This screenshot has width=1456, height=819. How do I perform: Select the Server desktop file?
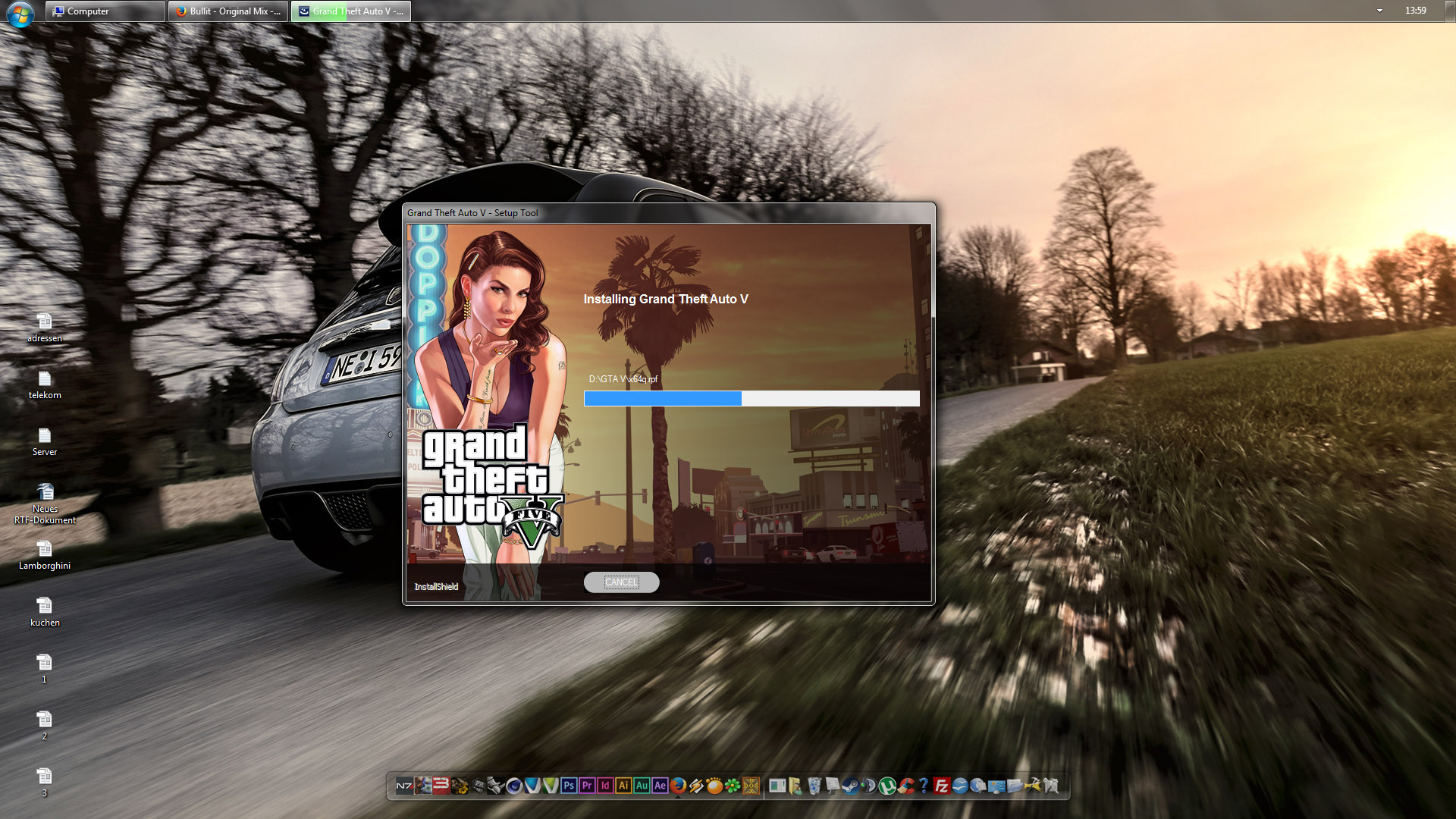[x=45, y=441]
